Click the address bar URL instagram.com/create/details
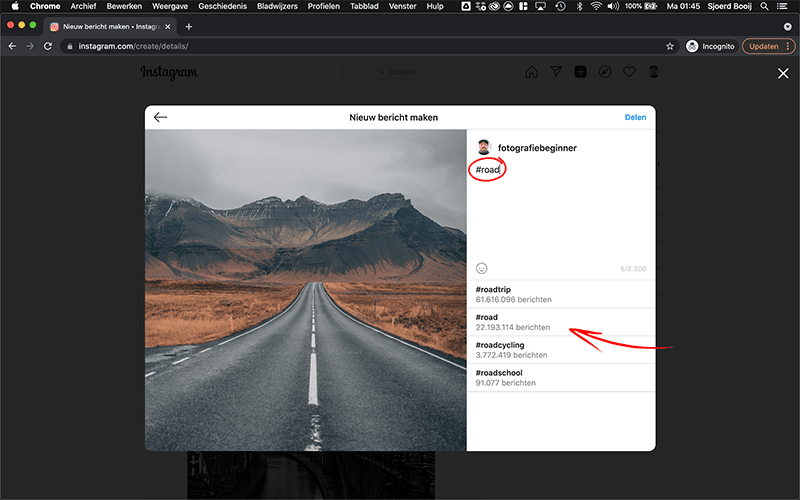The height and width of the screenshot is (500, 800). [133, 46]
